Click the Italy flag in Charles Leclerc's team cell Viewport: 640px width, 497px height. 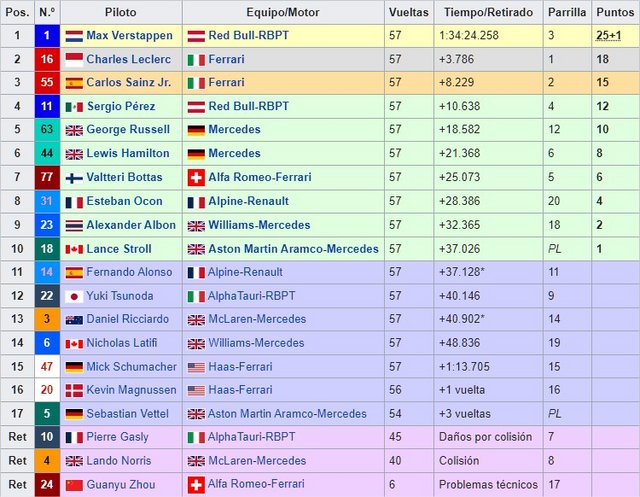pyautogui.click(x=196, y=60)
